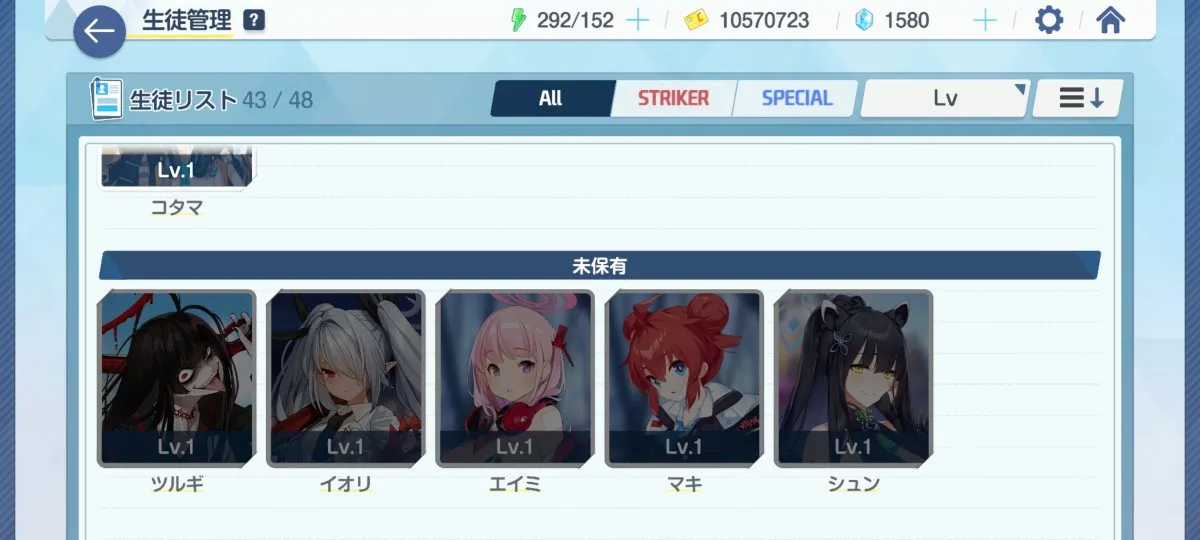
Task: Switch to the STRIKER tab
Action: pos(673,98)
